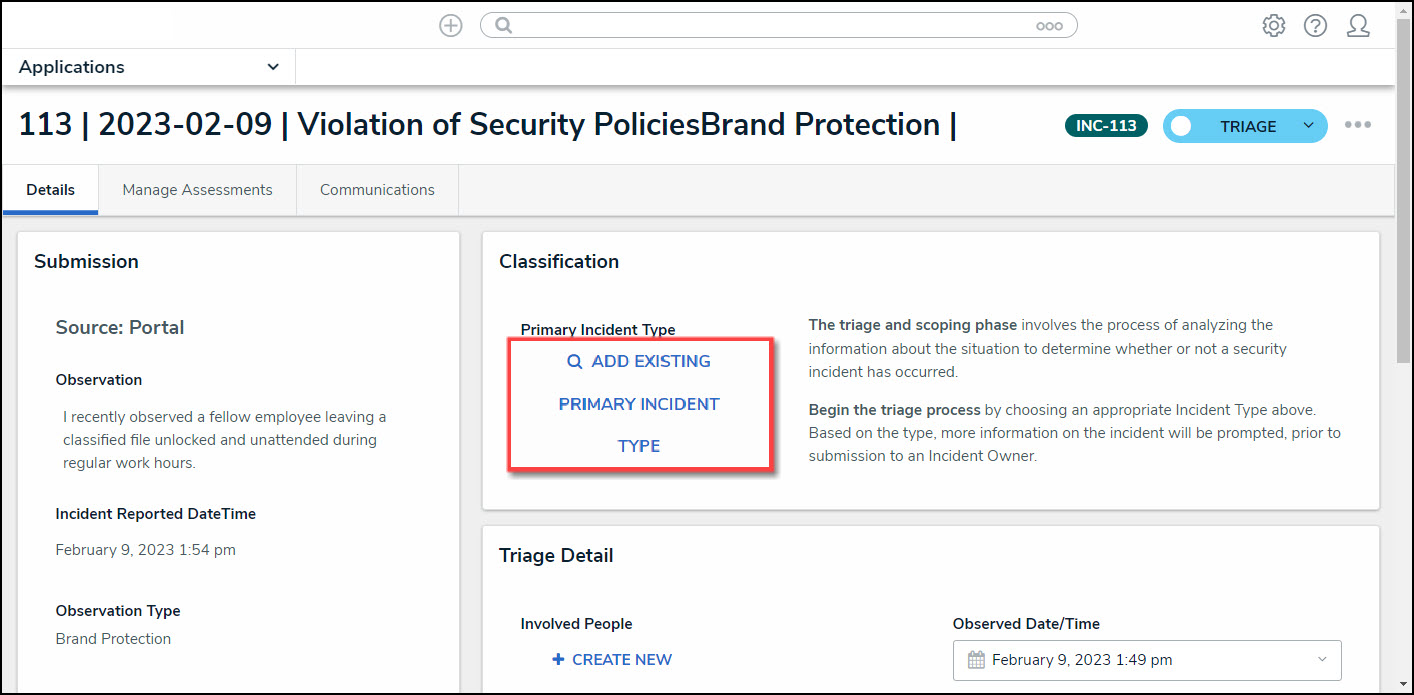Click the INC-113 badge
Image resolution: width=1414 pixels, height=695 pixels.
coord(1106,126)
